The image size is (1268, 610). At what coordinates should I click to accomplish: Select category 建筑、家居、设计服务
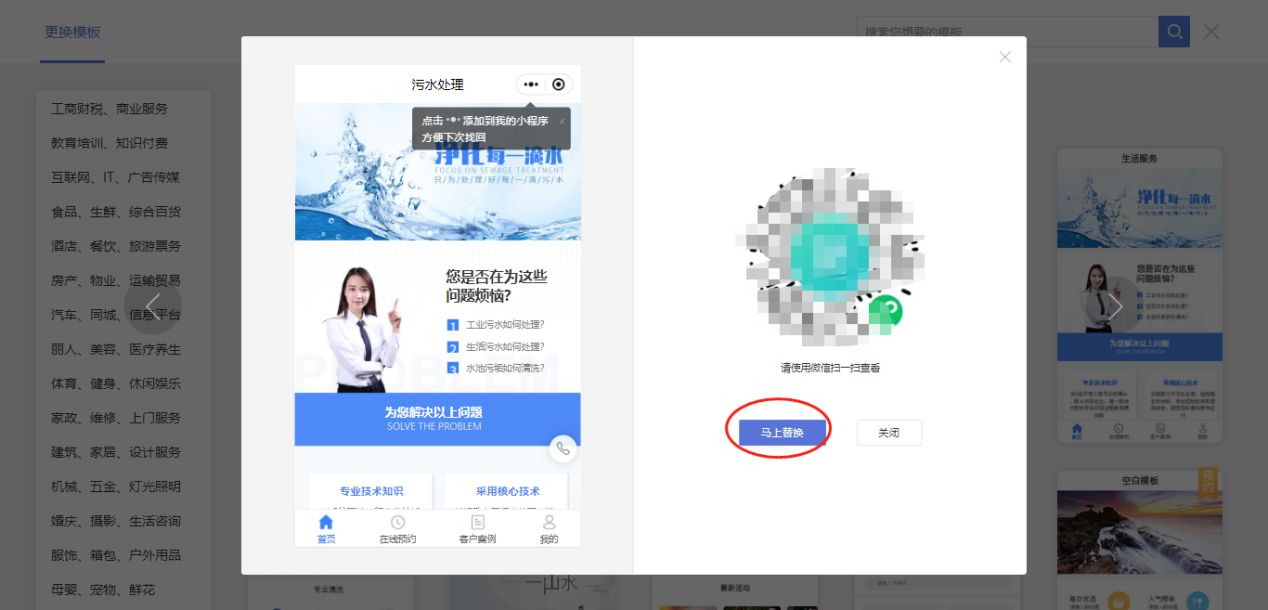116,452
